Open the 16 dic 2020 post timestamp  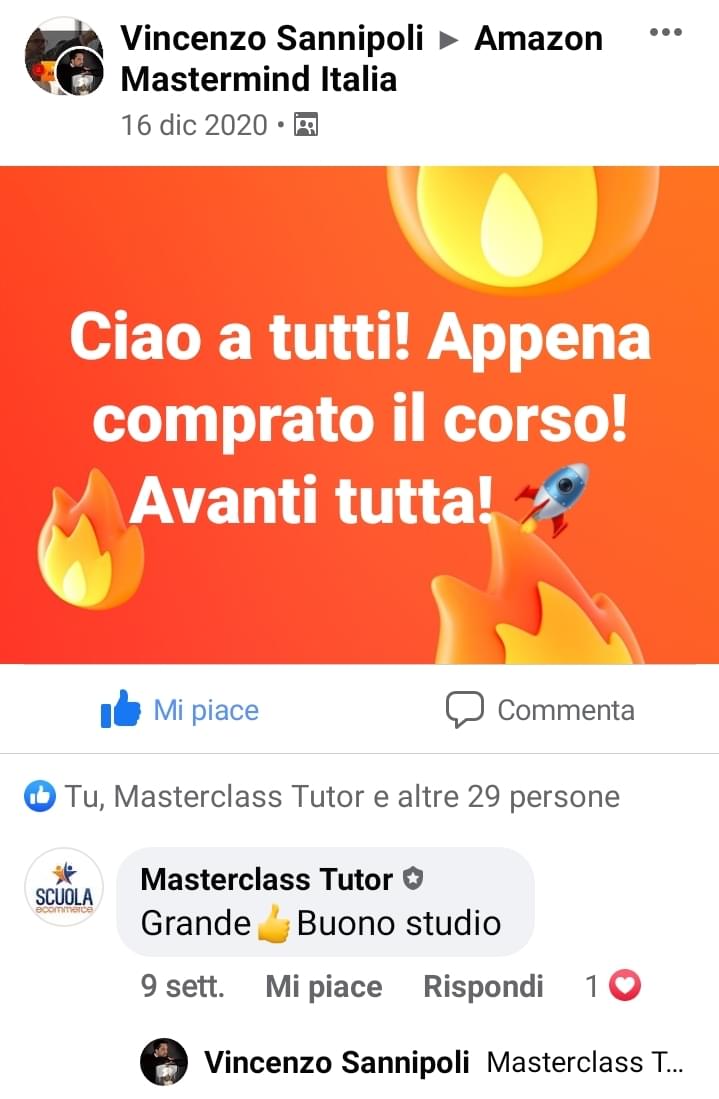[194, 125]
